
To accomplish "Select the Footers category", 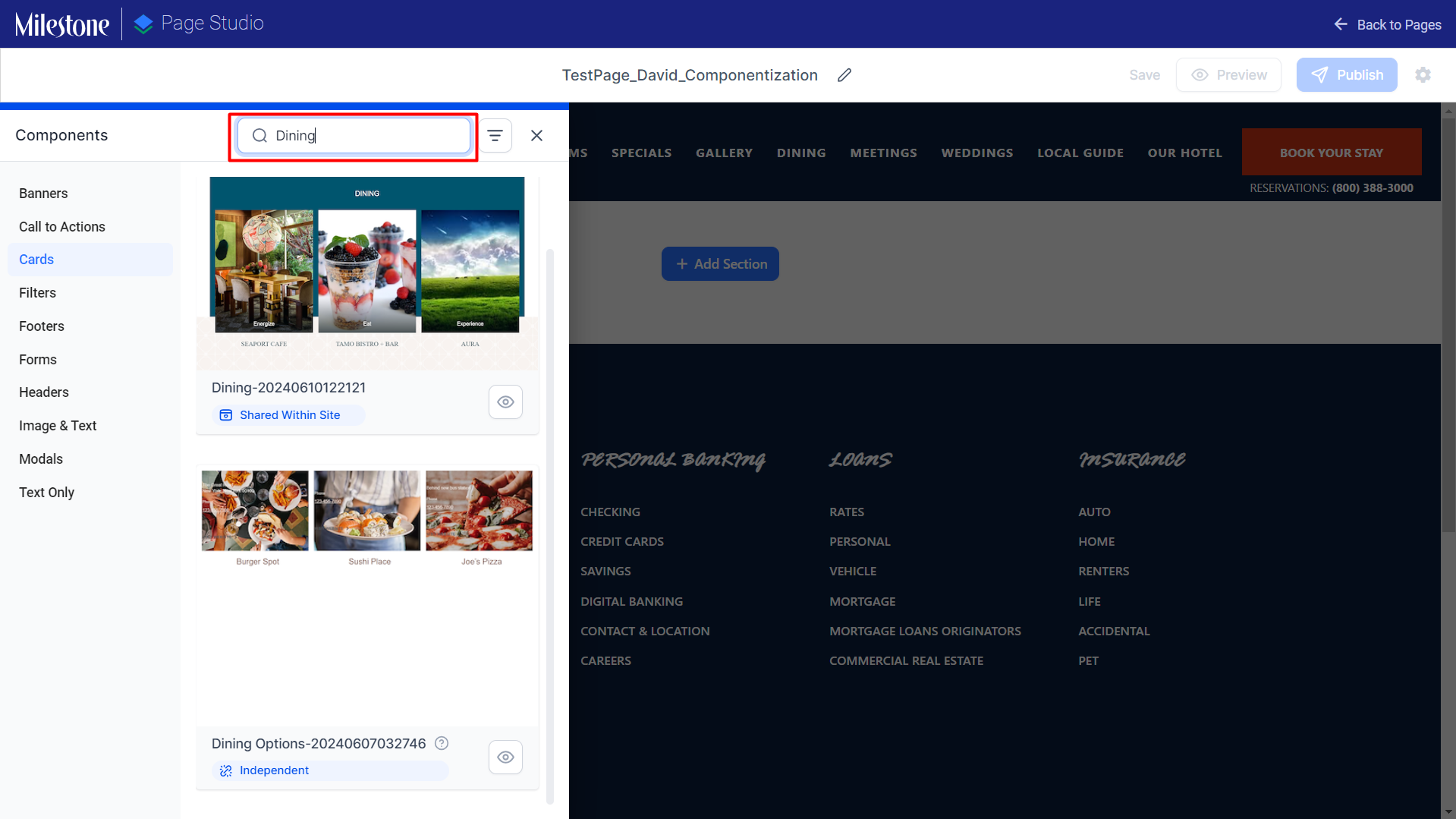I will click(x=90, y=326).
